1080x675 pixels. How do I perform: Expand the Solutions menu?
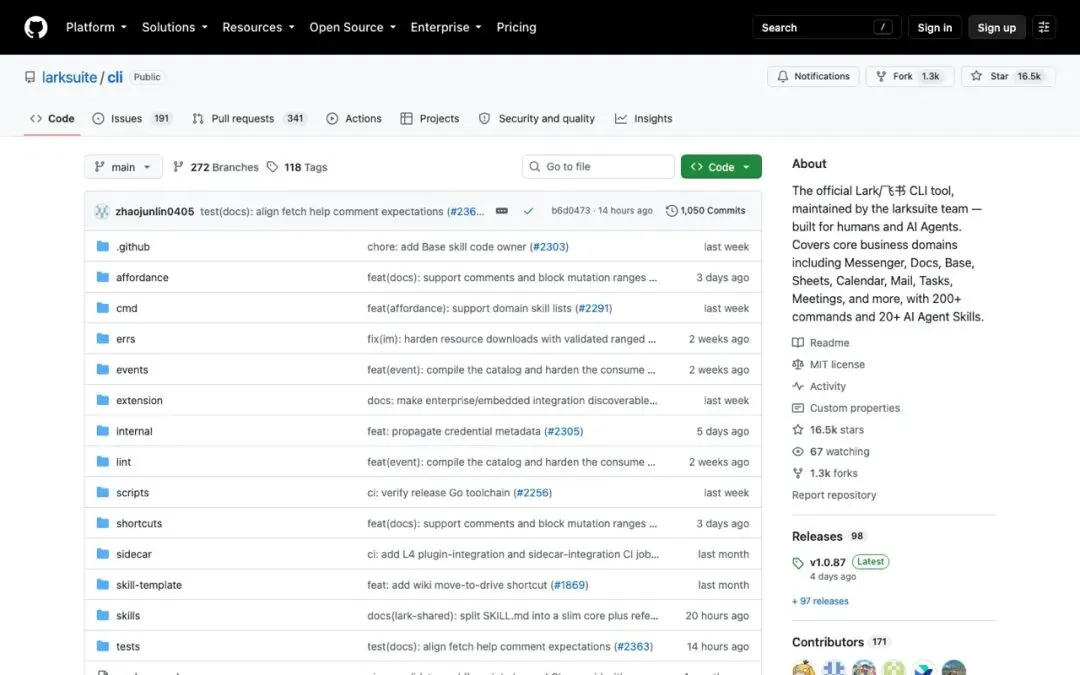click(x=174, y=28)
